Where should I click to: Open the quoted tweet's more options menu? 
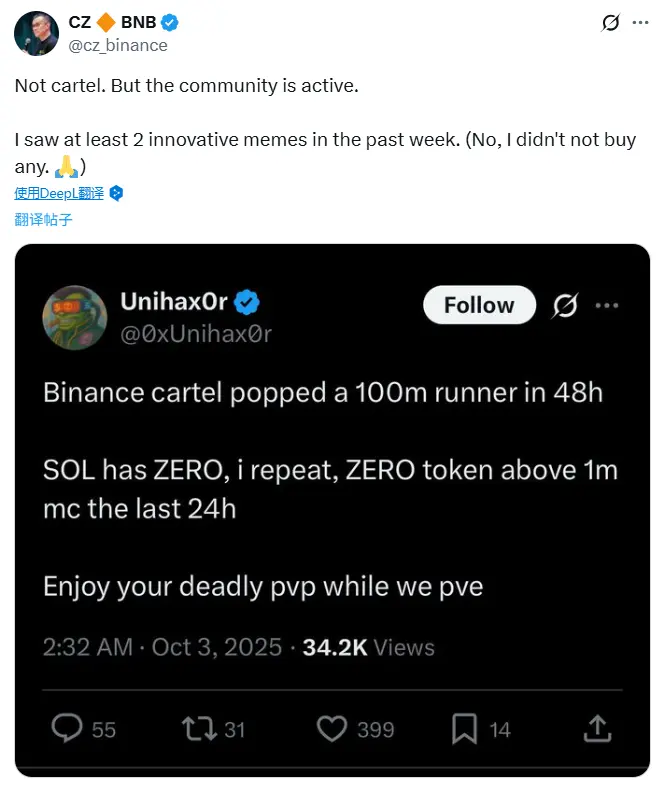[607, 305]
